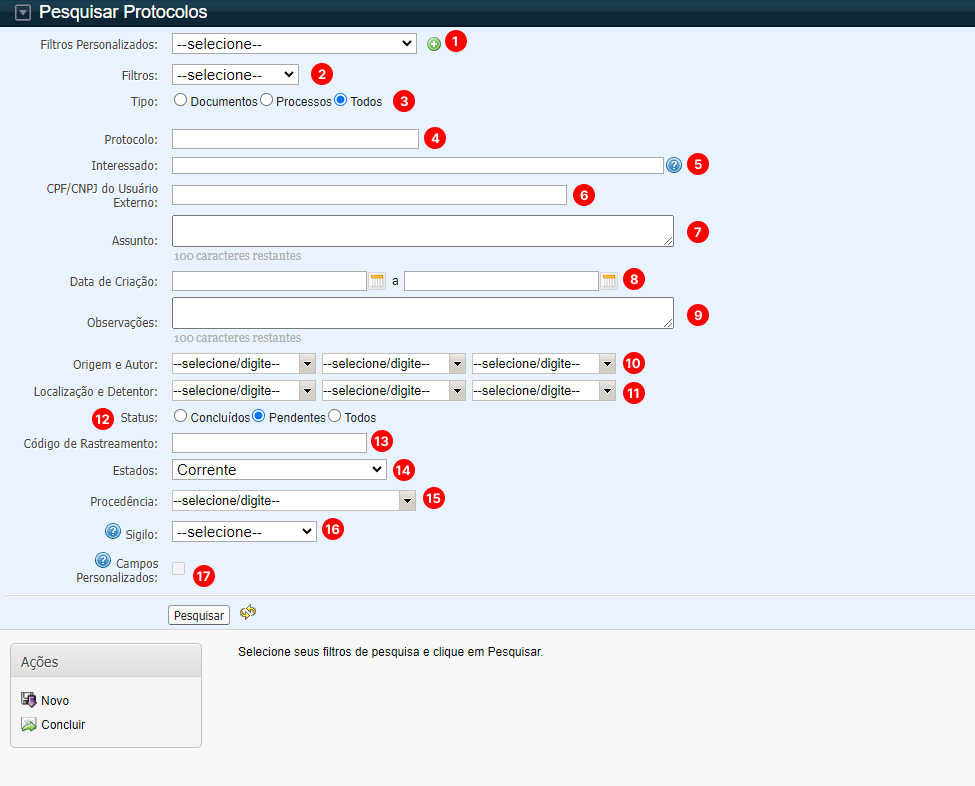
Task: Open help icon next to Interessado field
Action: click(x=674, y=165)
